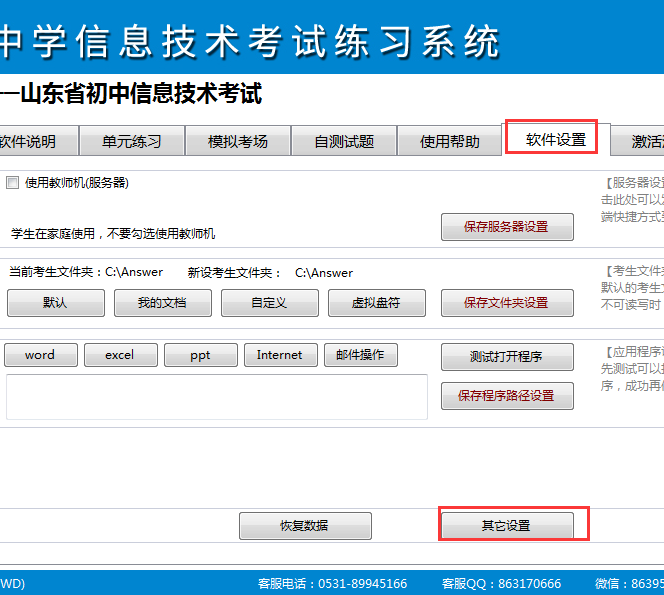Screen dimensions: 664x595
Task: Click the word program button
Action: click(40, 355)
